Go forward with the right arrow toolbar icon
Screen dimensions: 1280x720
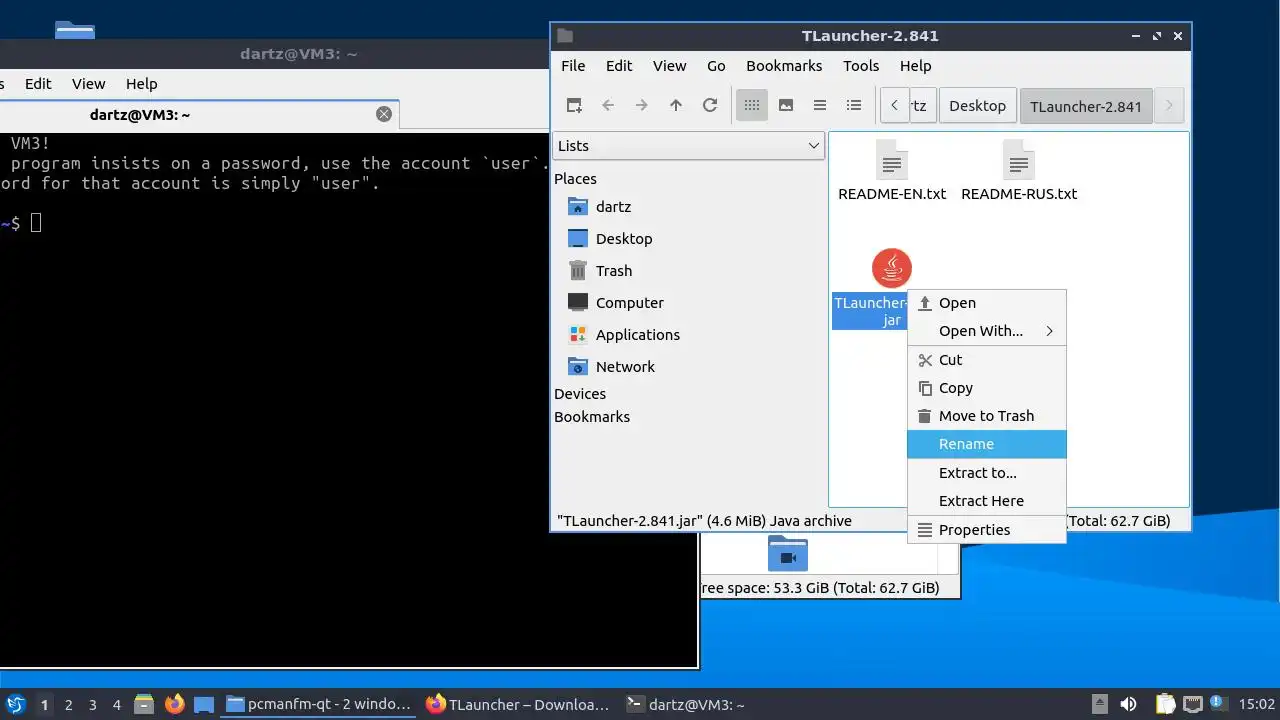(x=642, y=105)
